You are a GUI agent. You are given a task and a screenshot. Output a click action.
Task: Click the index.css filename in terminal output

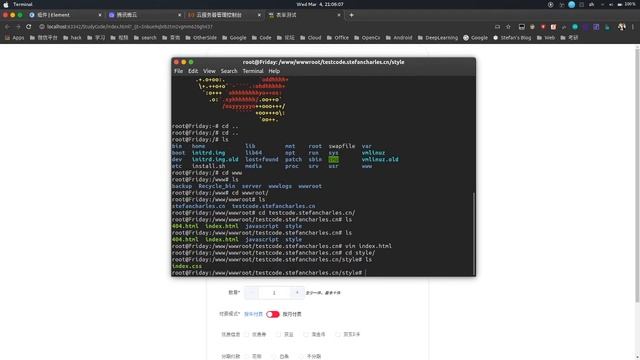[x=187, y=266]
